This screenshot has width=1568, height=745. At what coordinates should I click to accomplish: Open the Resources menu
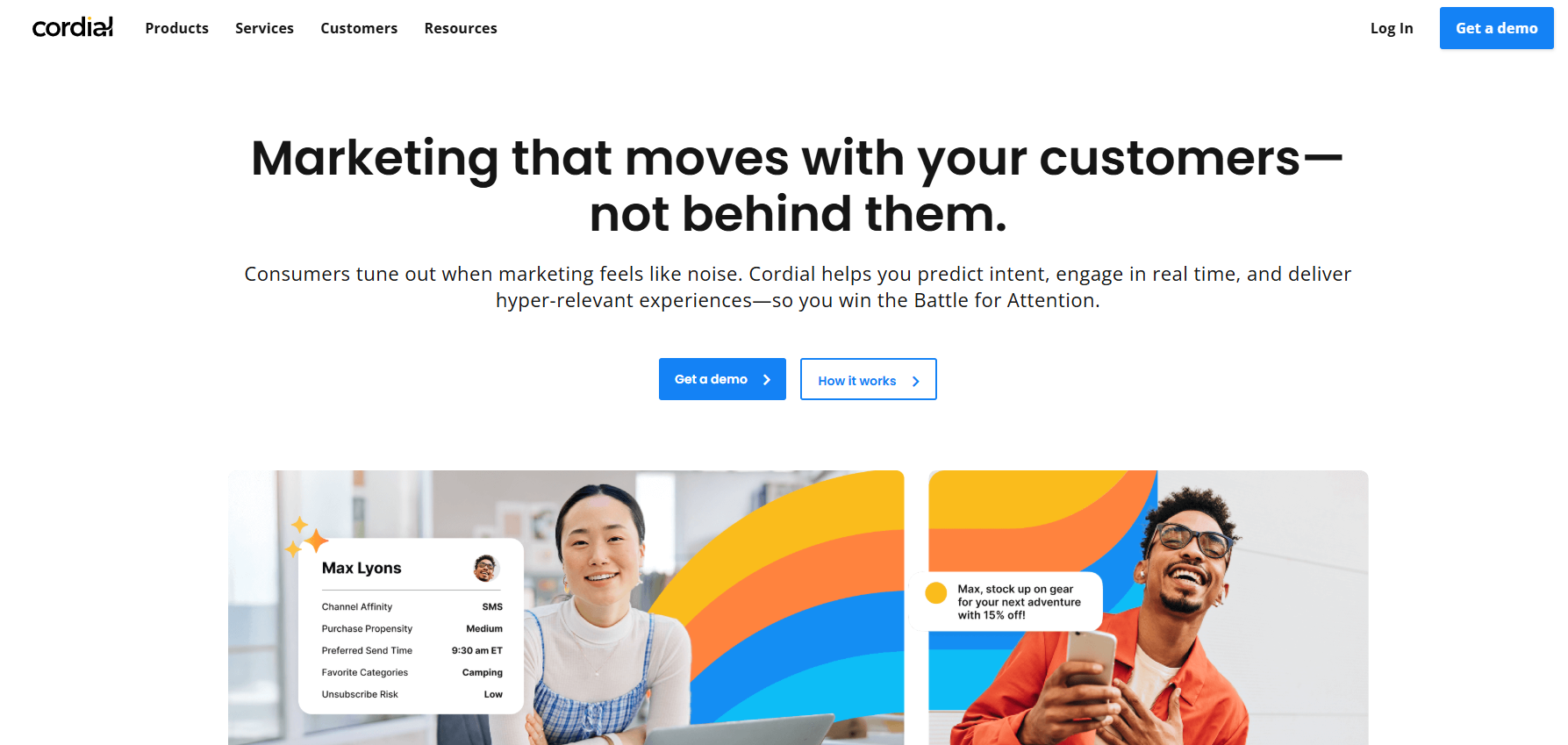[x=461, y=28]
